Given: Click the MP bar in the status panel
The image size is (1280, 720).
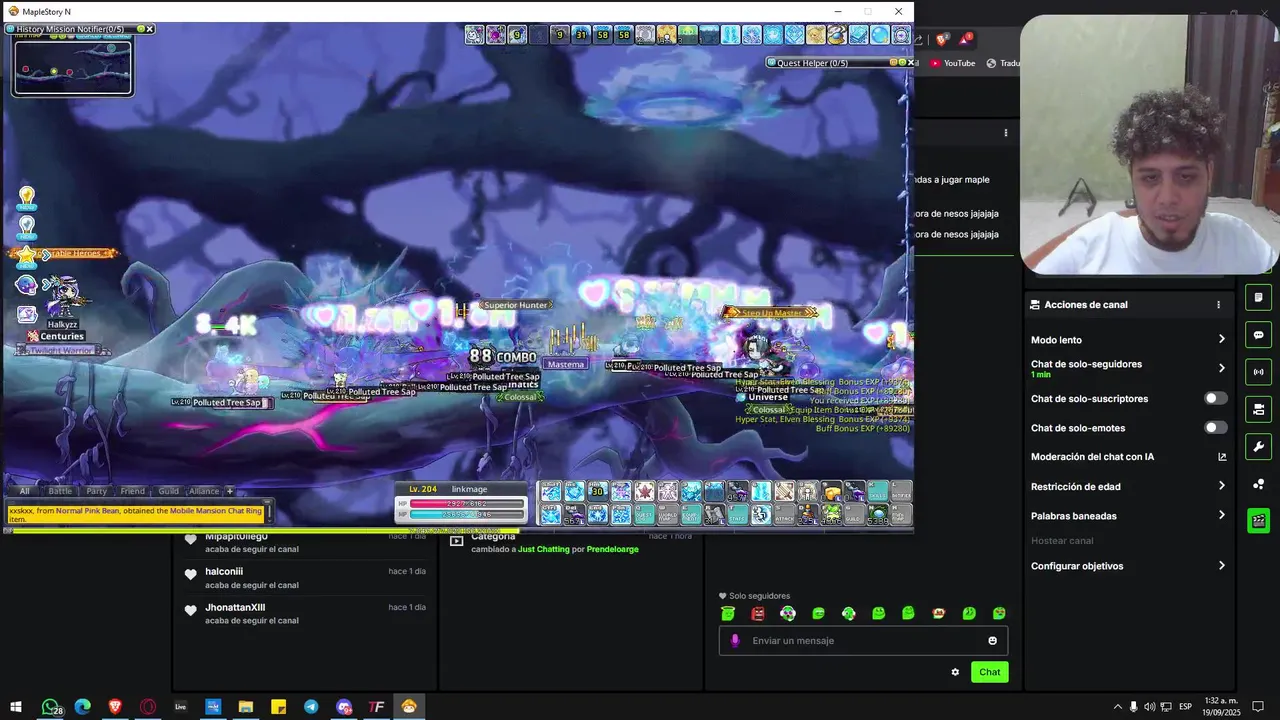Looking at the screenshot, I should click(467, 515).
